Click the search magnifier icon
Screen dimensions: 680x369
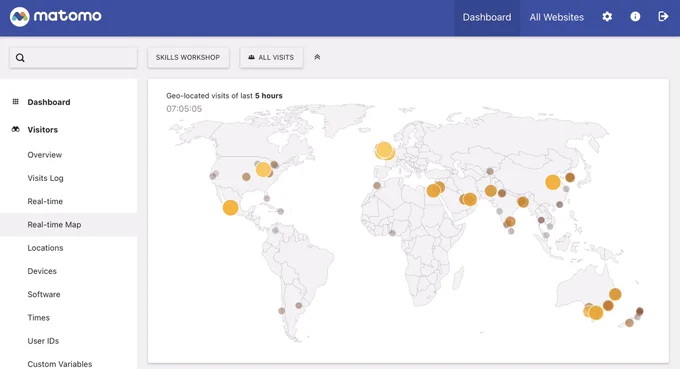[x=20, y=58]
